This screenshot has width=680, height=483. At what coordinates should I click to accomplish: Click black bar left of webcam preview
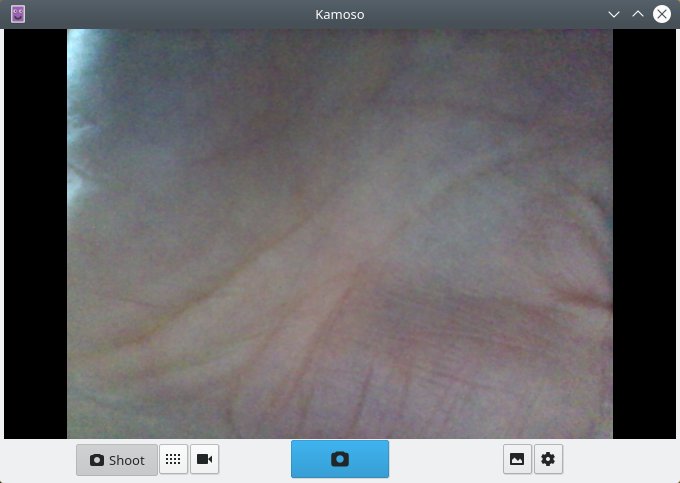point(35,234)
